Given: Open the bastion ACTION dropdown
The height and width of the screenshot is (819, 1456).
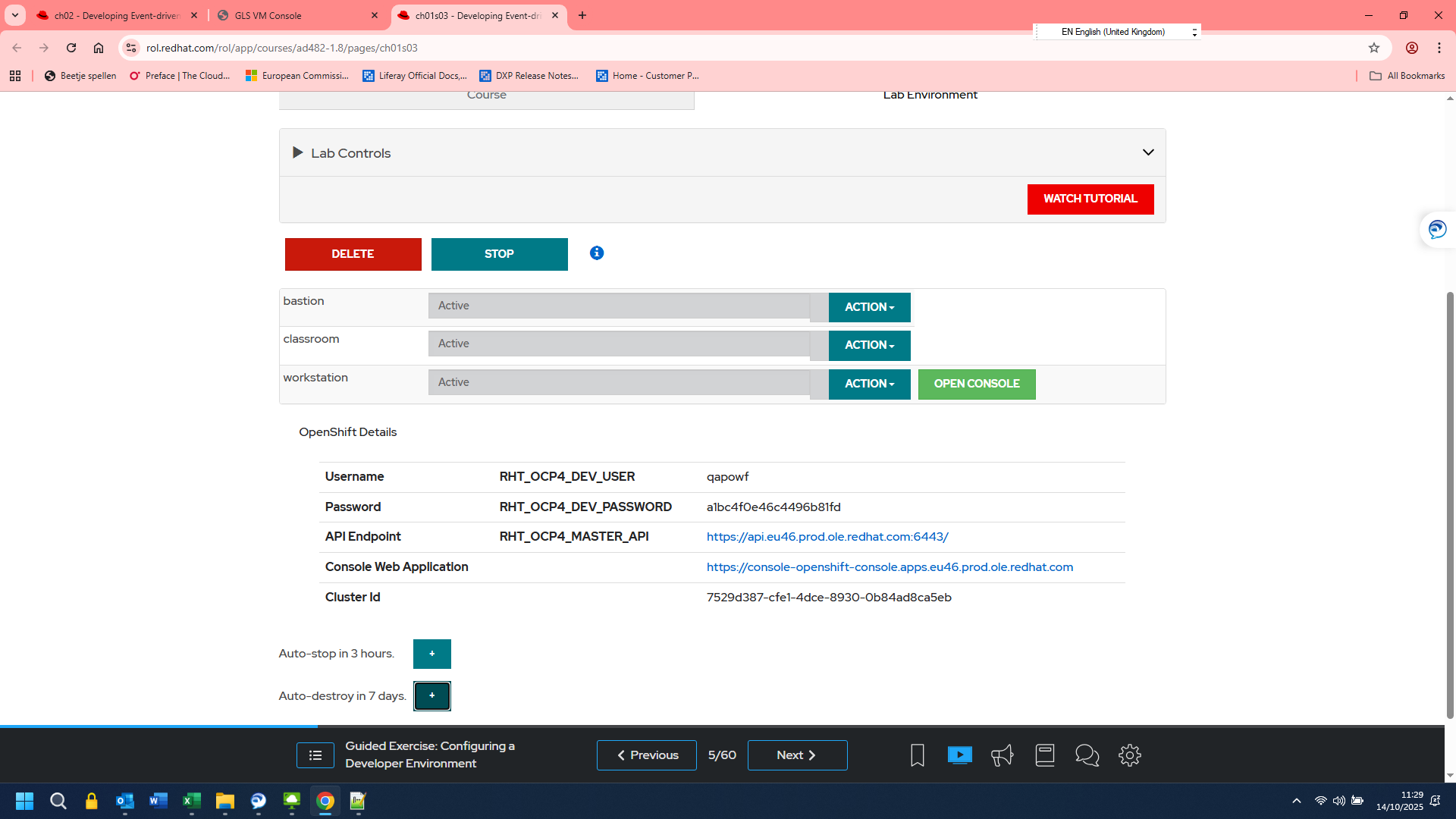Looking at the screenshot, I should [x=869, y=307].
